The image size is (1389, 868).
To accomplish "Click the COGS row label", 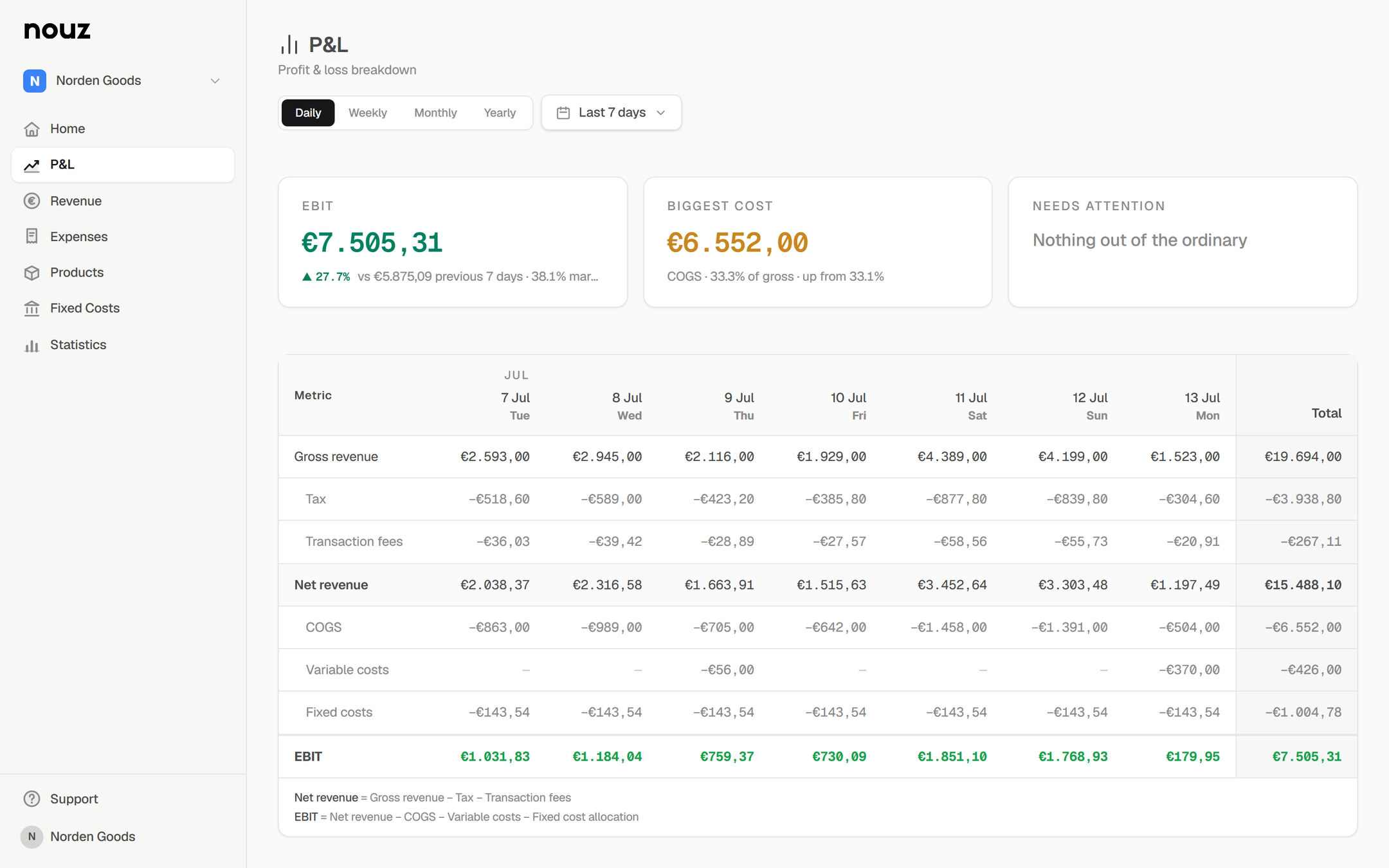I will (x=323, y=628).
